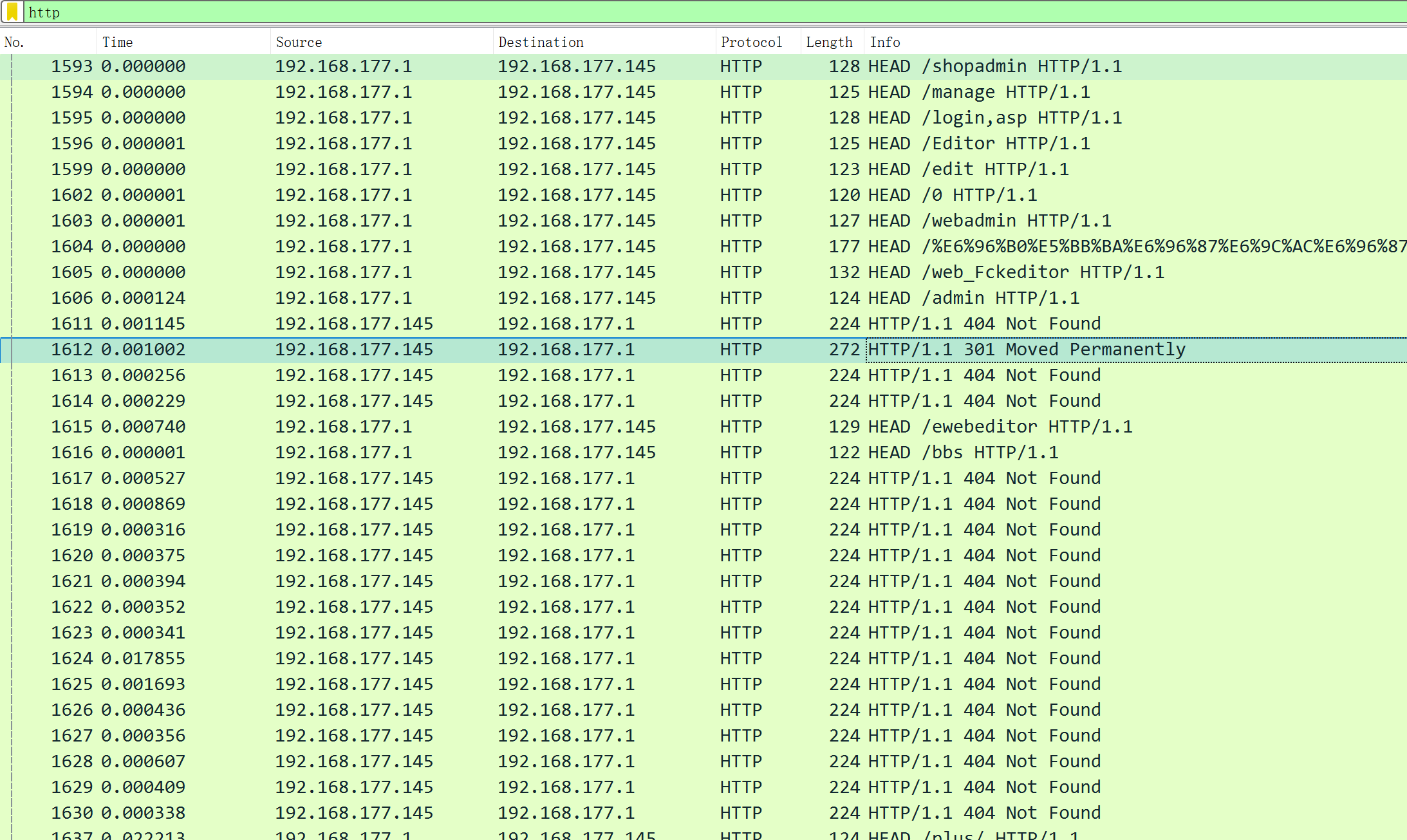Image resolution: width=1407 pixels, height=840 pixels.
Task: Click the display filter bookmark icon
Action: (x=12, y=12)
